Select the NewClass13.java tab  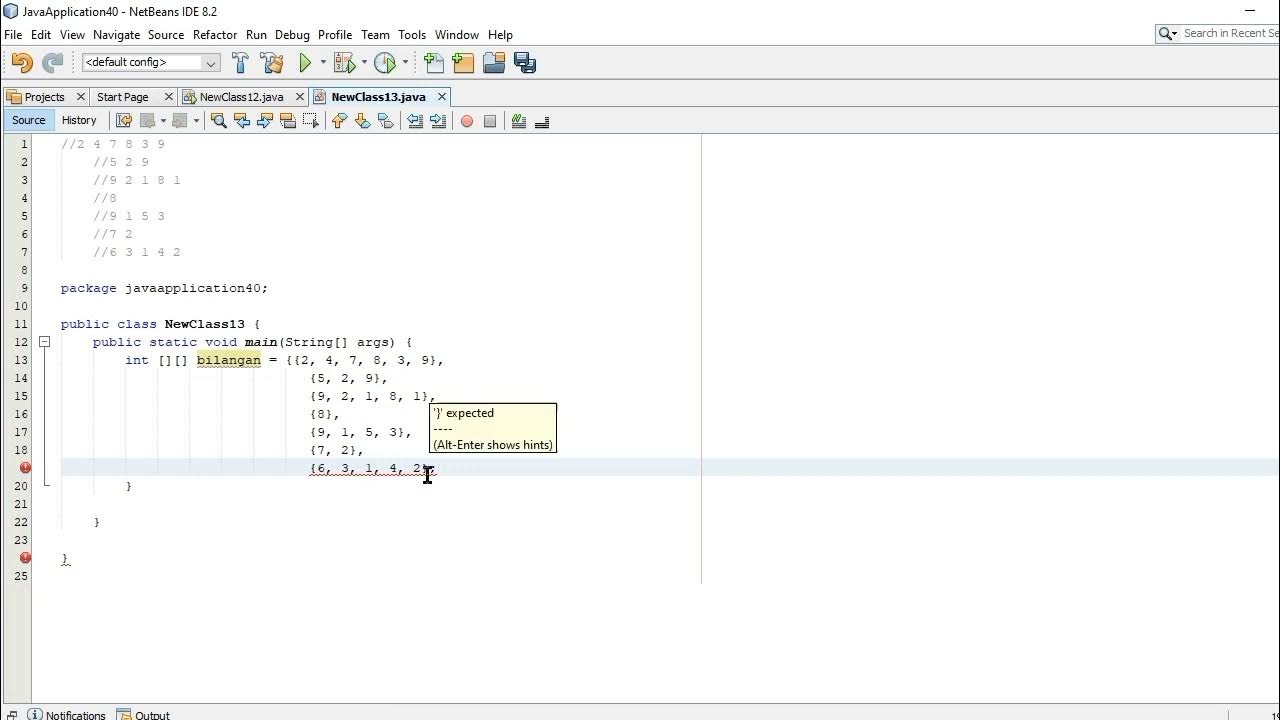pyautogui.click(x=378, y=97)
